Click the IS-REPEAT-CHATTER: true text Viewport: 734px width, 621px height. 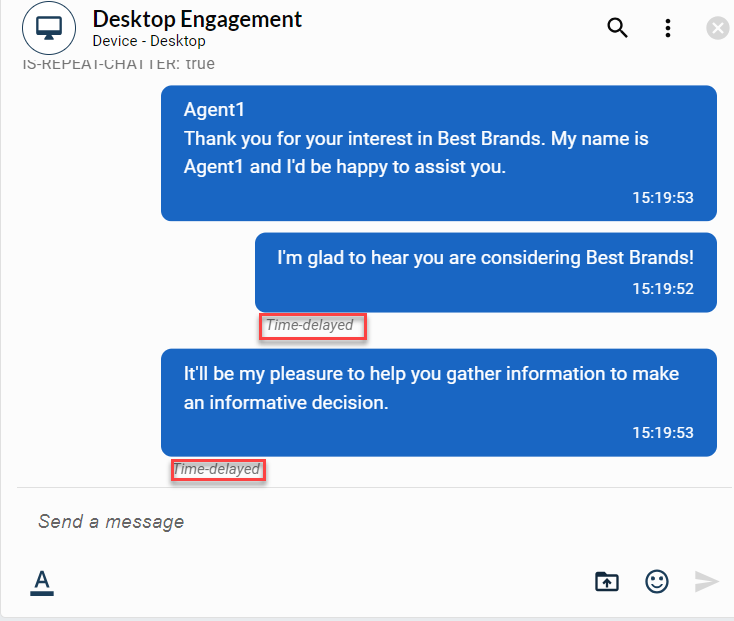click(x=118, y=64)
